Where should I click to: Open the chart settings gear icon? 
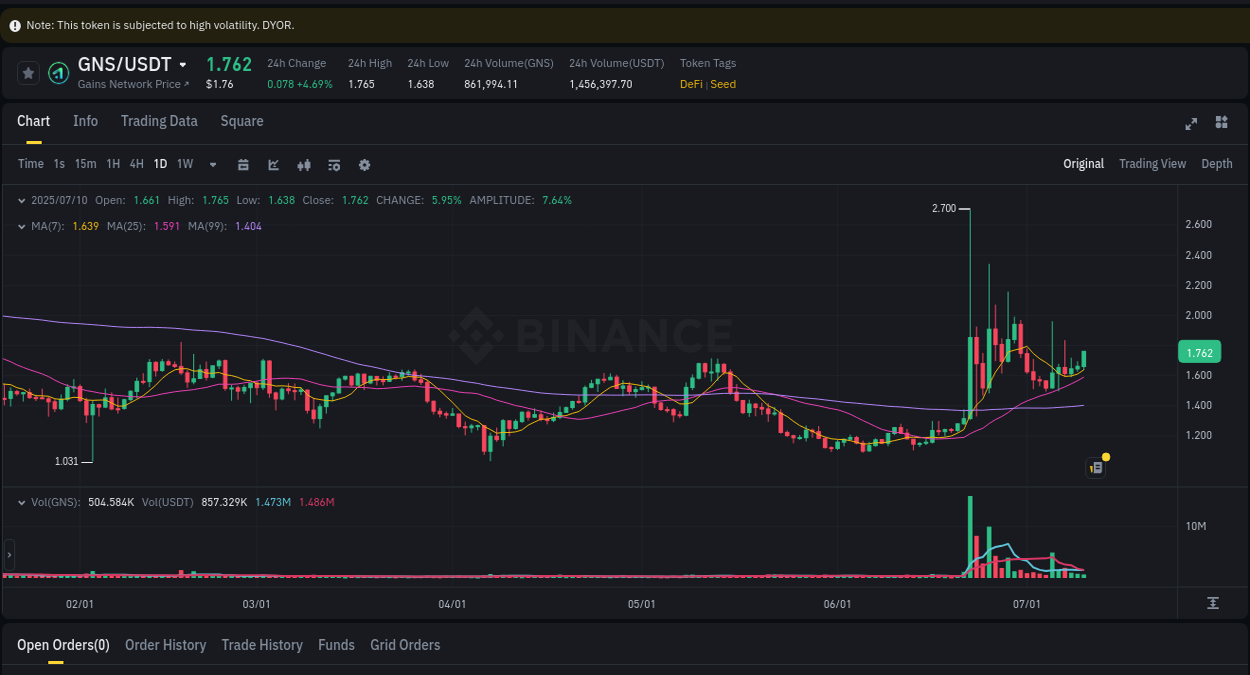(x=364, y=164)
